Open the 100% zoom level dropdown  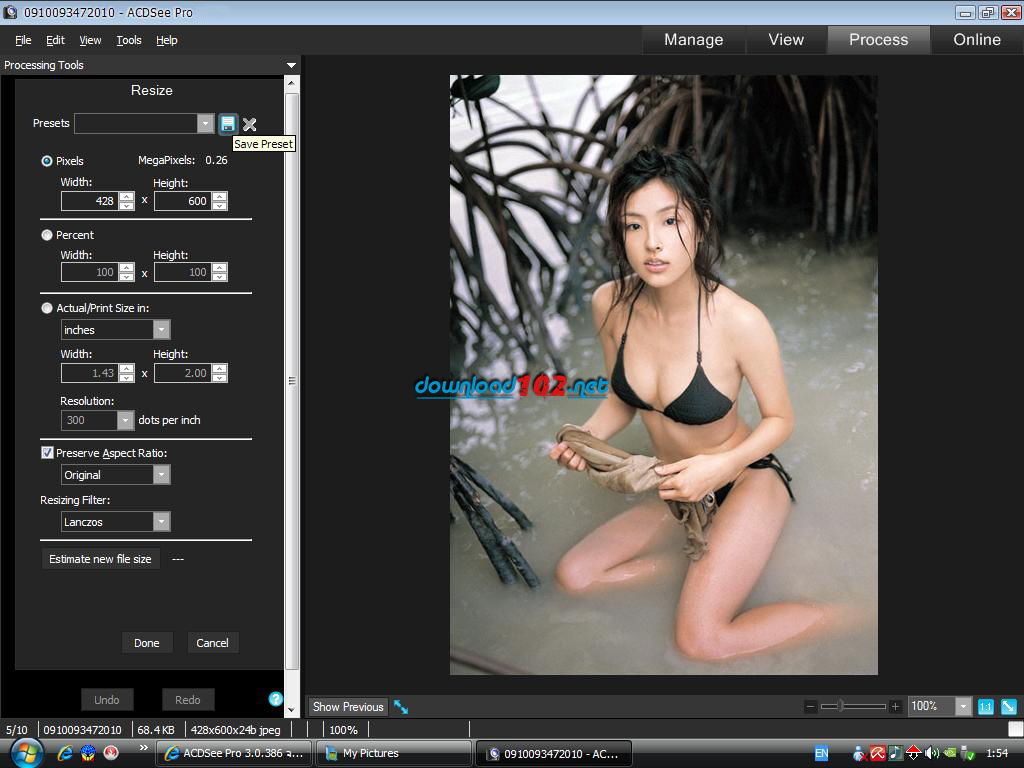(963, 706)
